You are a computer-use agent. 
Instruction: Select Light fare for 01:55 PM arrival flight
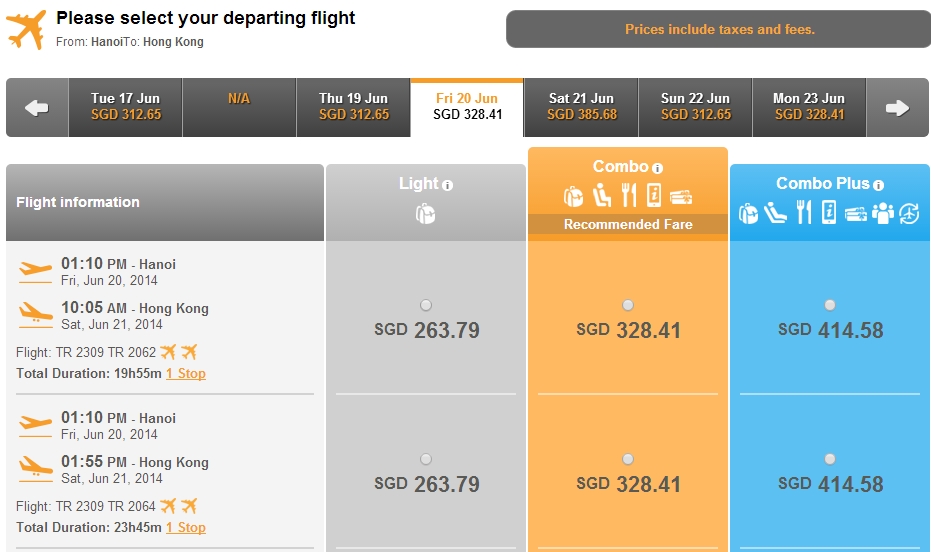(426, 459)
